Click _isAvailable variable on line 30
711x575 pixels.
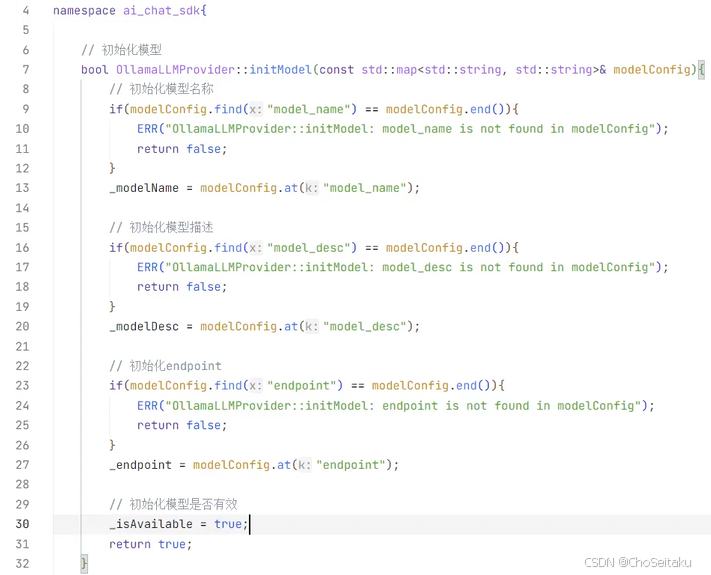coord(151,524)
